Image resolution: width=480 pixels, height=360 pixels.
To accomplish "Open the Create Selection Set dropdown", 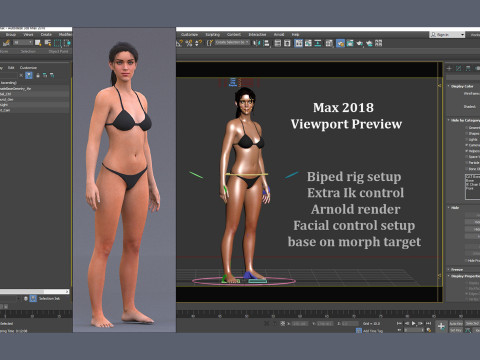I will tap(232, 43).
